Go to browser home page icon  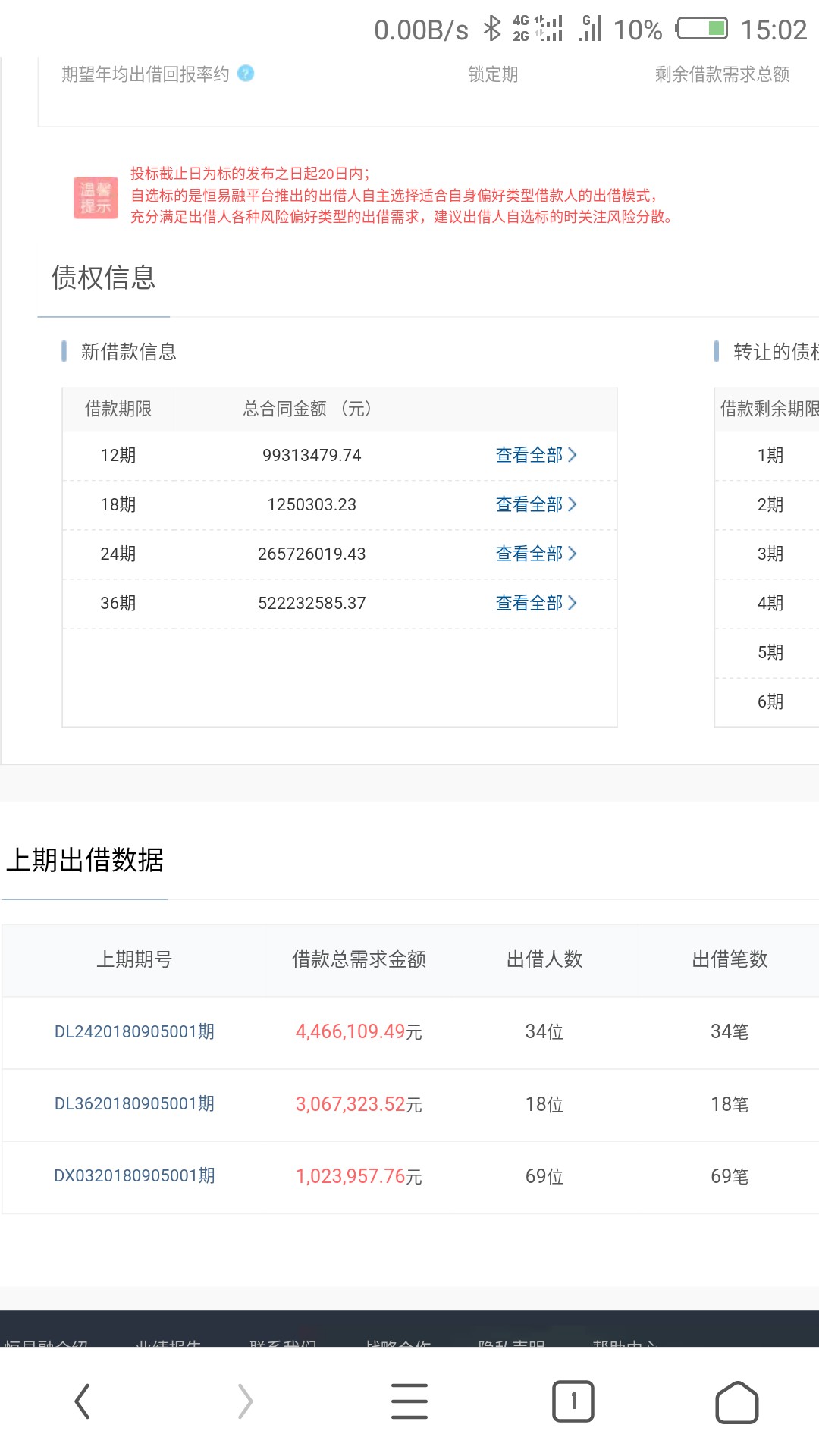coord(736,1402)
